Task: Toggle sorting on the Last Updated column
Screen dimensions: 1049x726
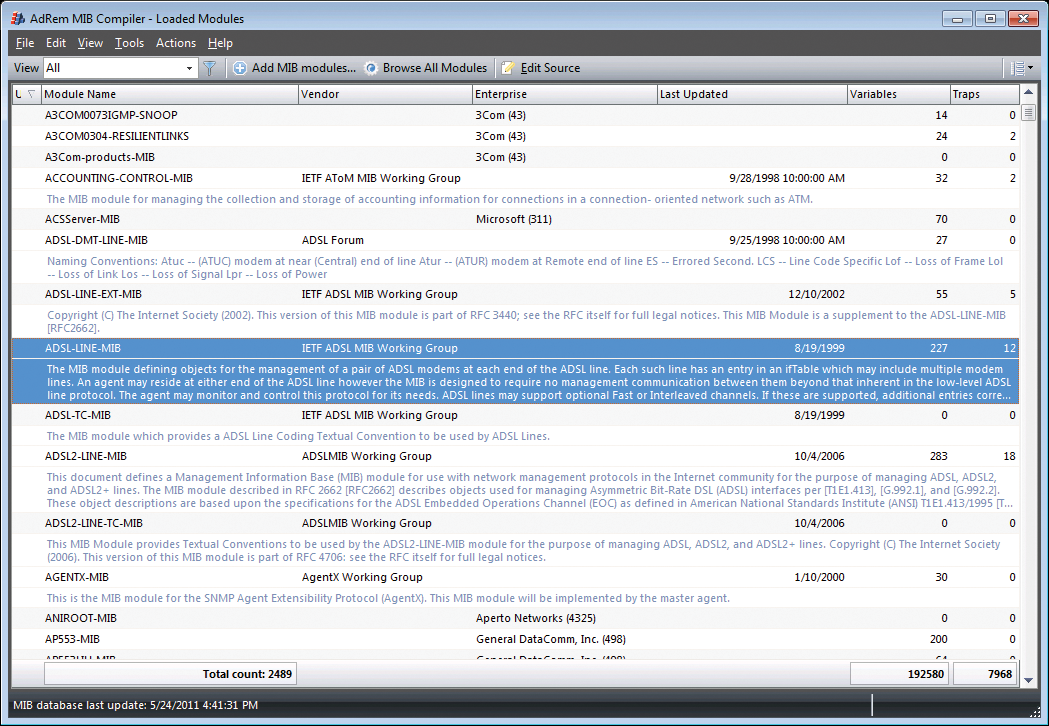Action: (750, 93)
